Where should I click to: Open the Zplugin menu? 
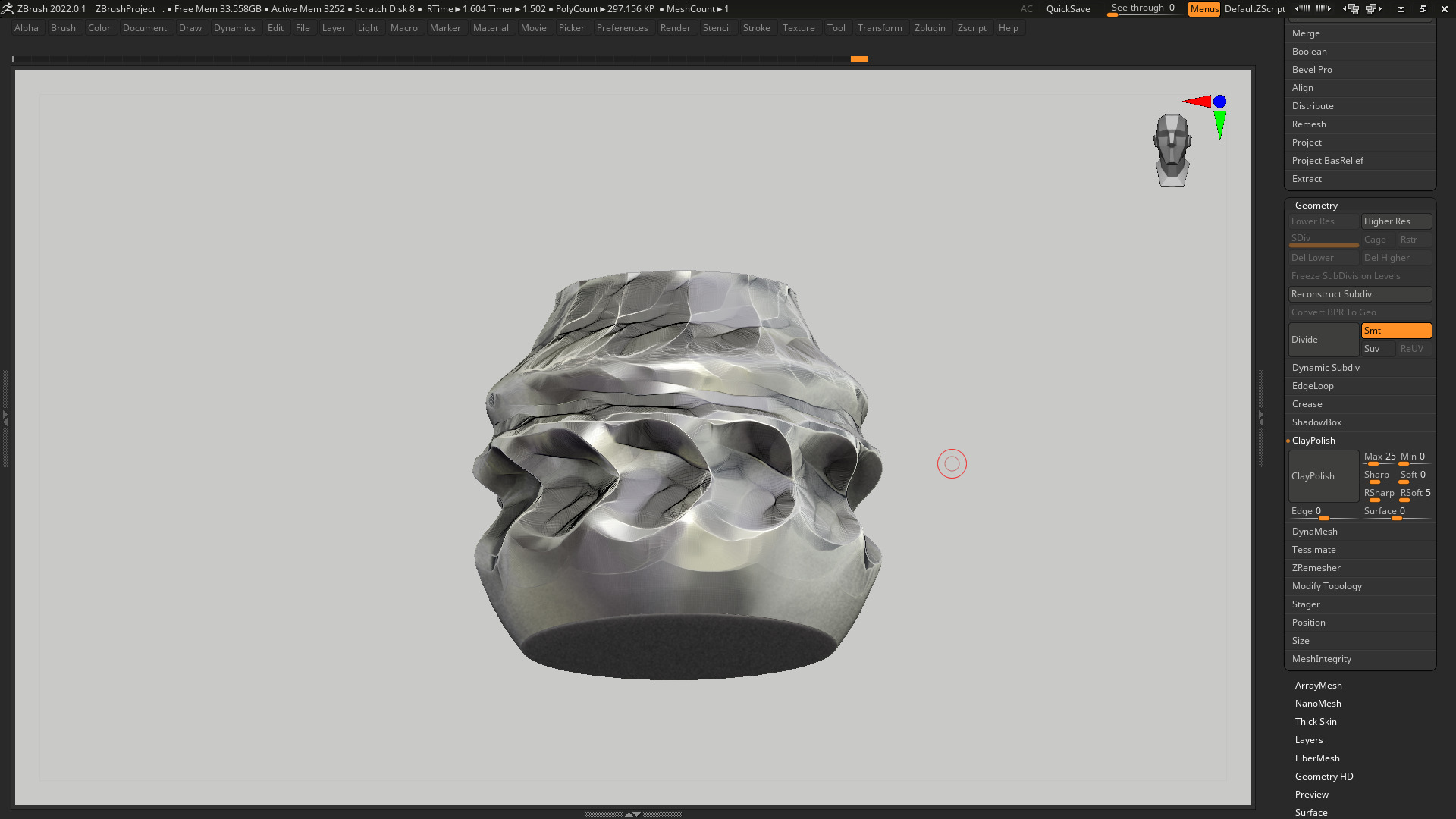930,28
